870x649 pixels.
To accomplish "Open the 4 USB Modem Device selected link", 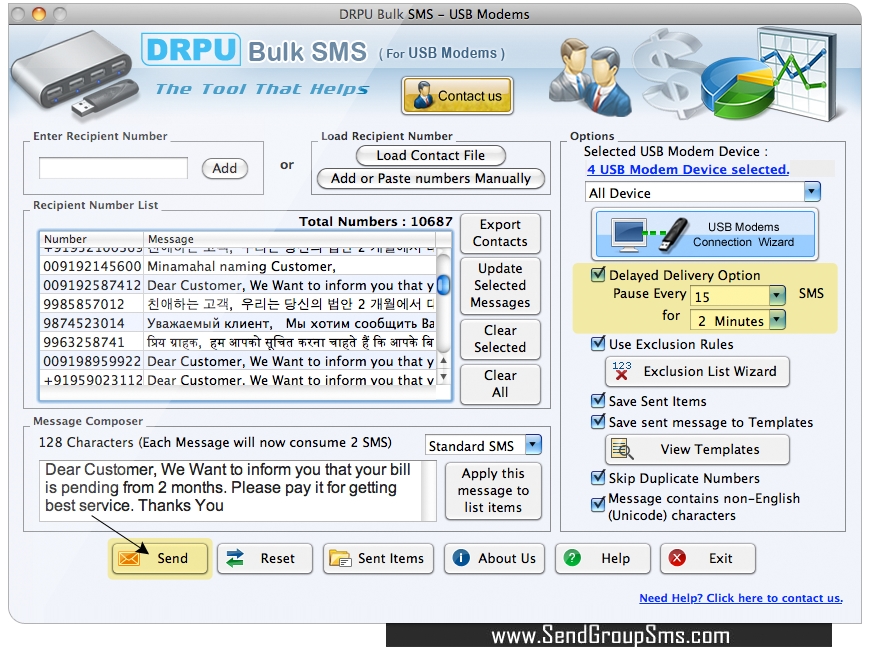I will coord(688,169).
